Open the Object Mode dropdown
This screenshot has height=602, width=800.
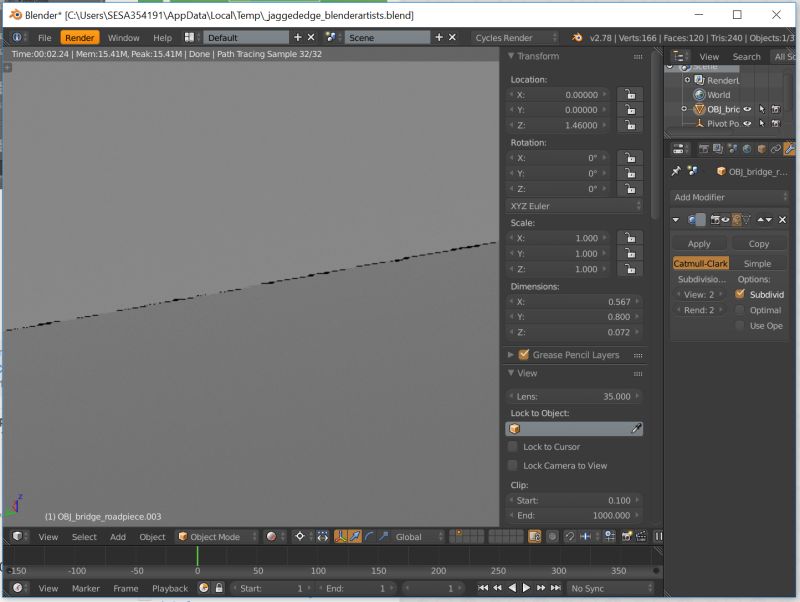coord(215,537)
